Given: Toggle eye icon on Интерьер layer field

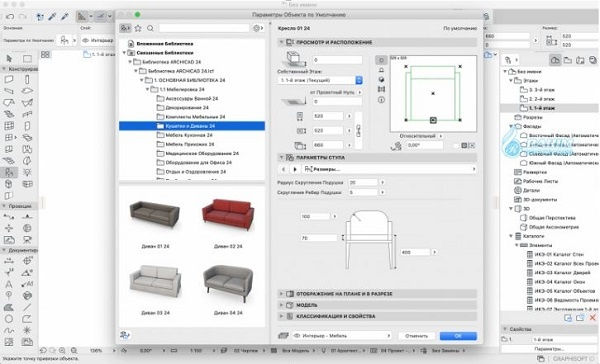Looking at the screenshot, I should (85, 40).
